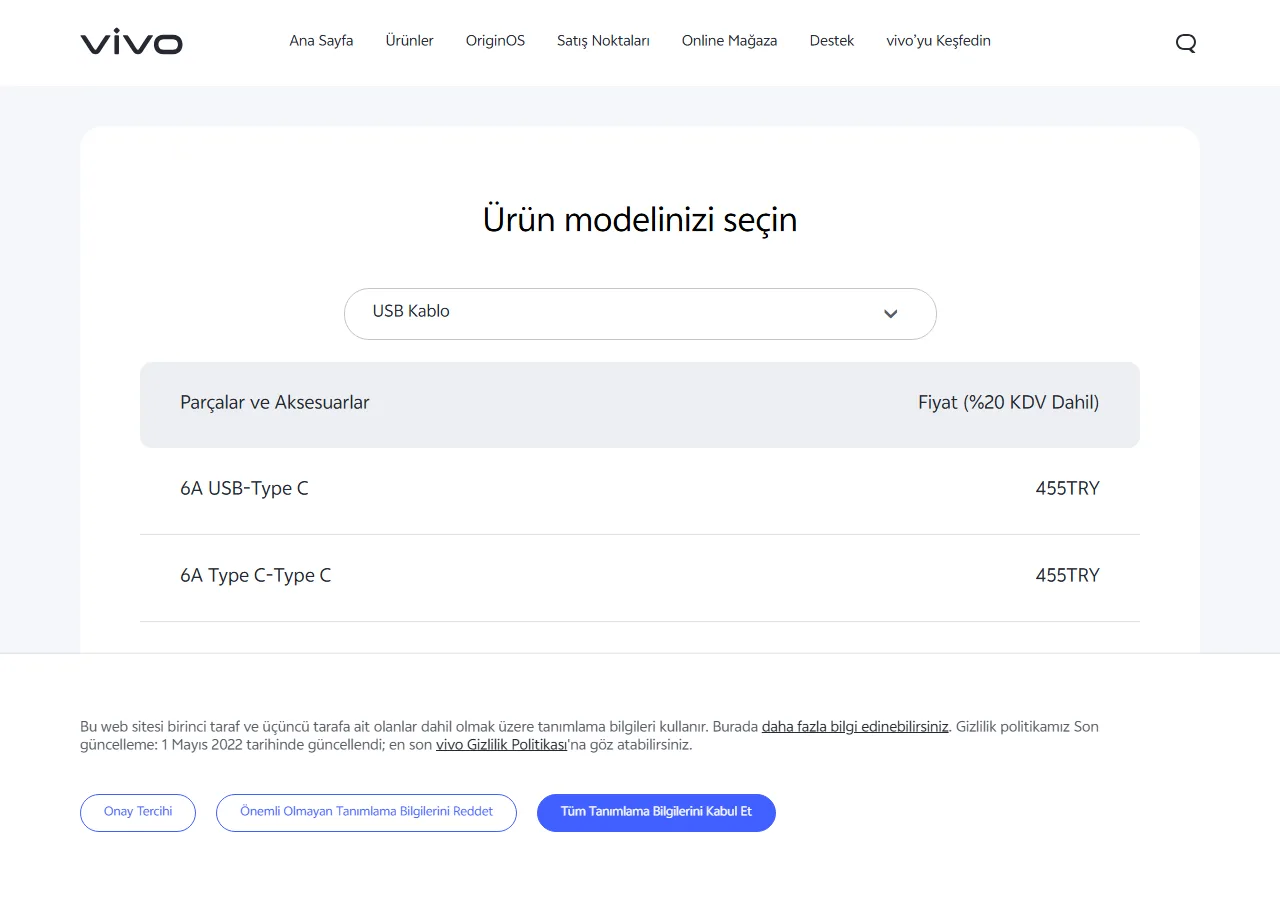Open the Destek menu
This screenshot has height=900, width=1280.
832,41
